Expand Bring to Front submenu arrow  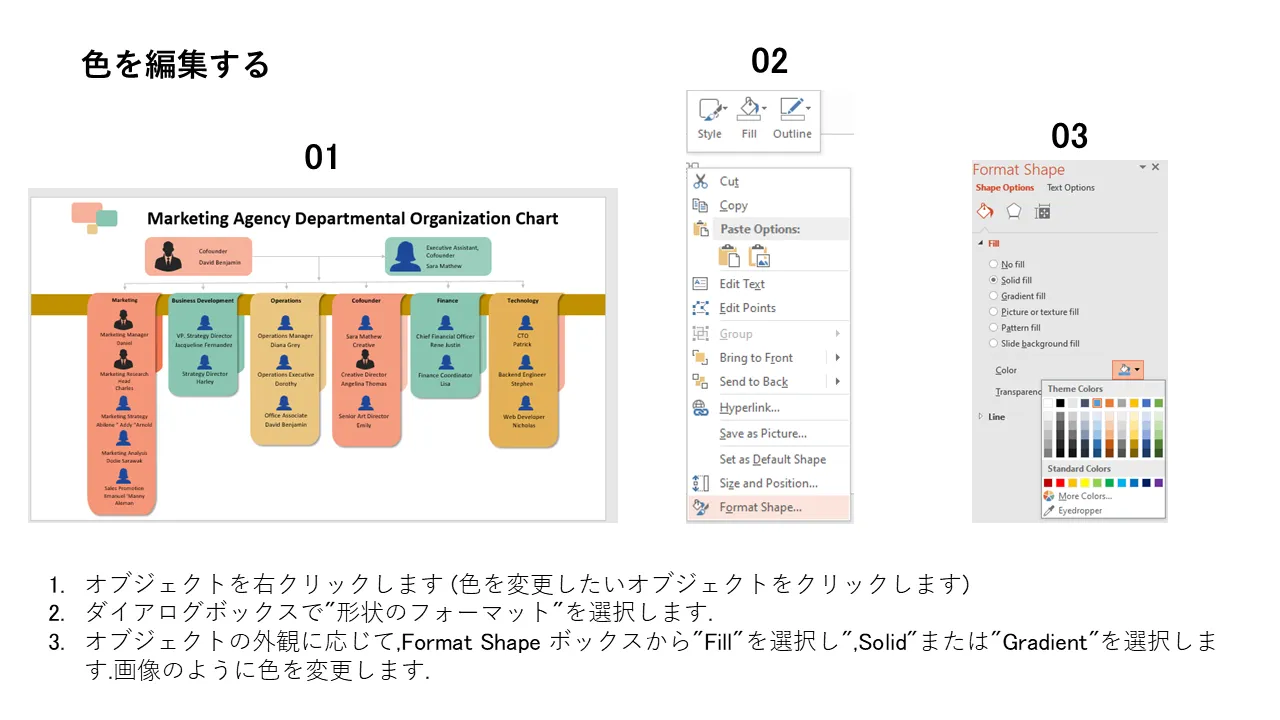(x=837, y=358)
